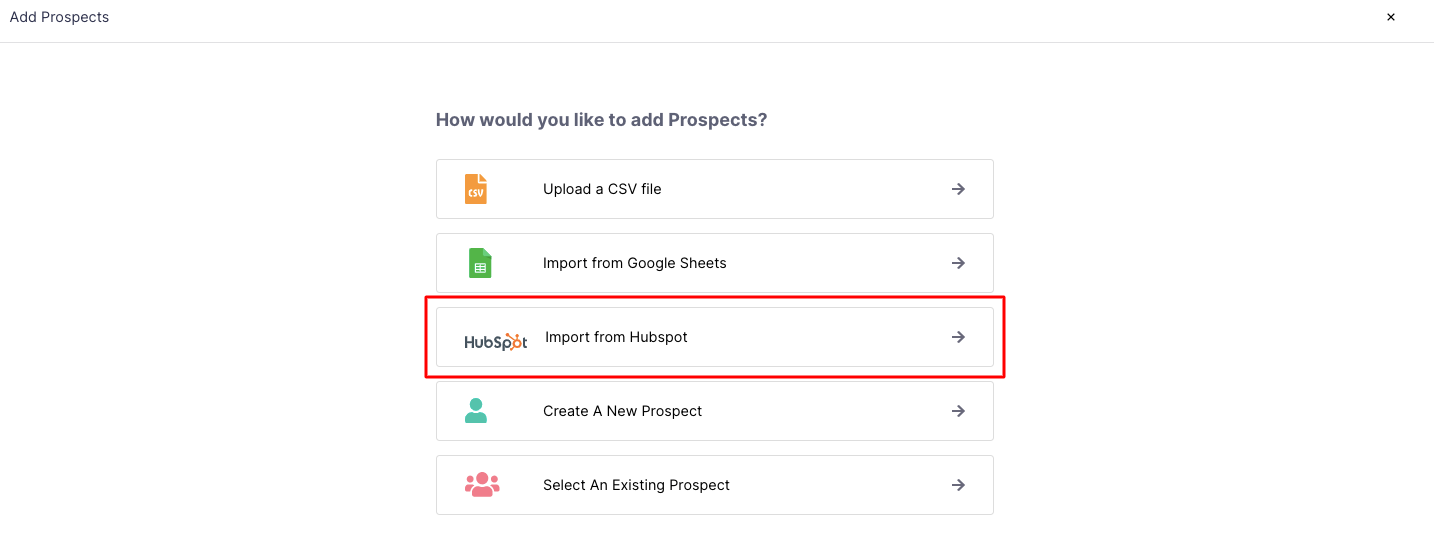Open 'Import from Hubspot' option text

[x=616, y=337]
